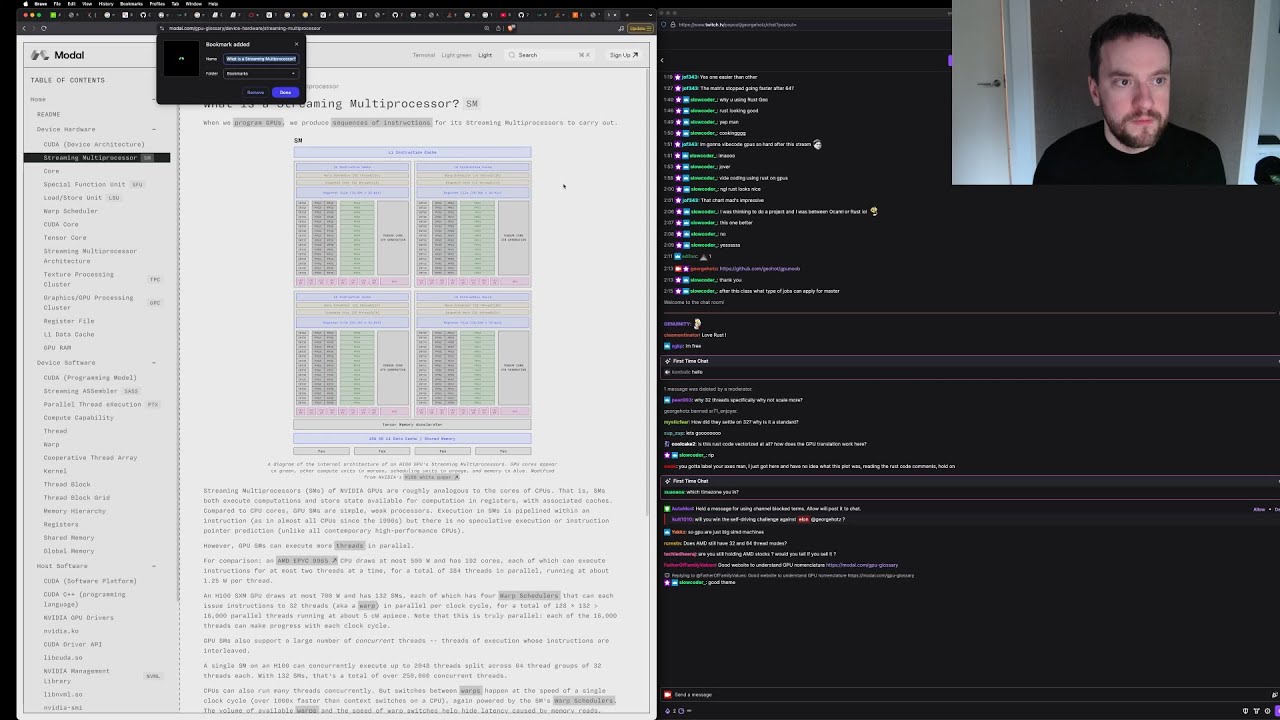
Task: Open the emote picker in the chat input
Action: point(1274,695)
